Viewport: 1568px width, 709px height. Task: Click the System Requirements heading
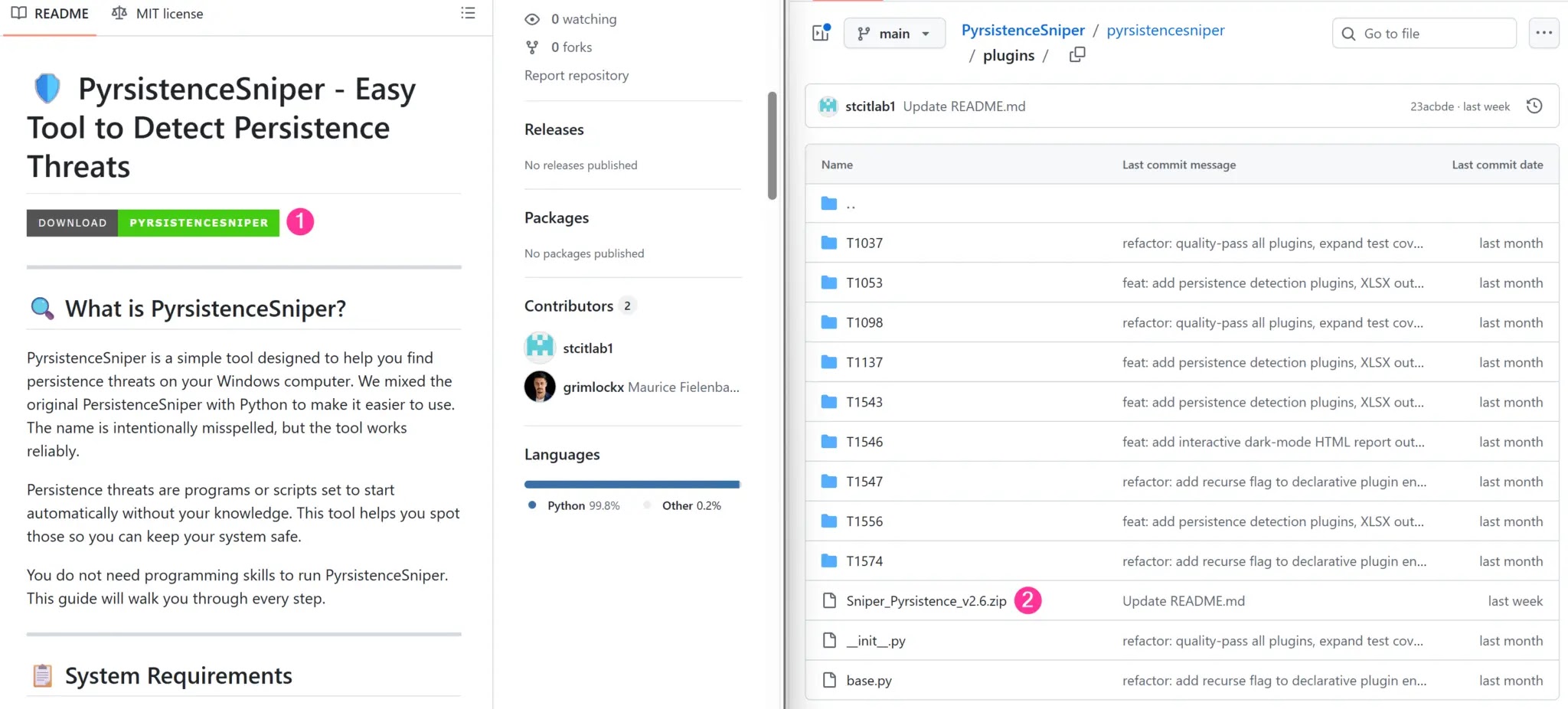[x=178, y=676]
